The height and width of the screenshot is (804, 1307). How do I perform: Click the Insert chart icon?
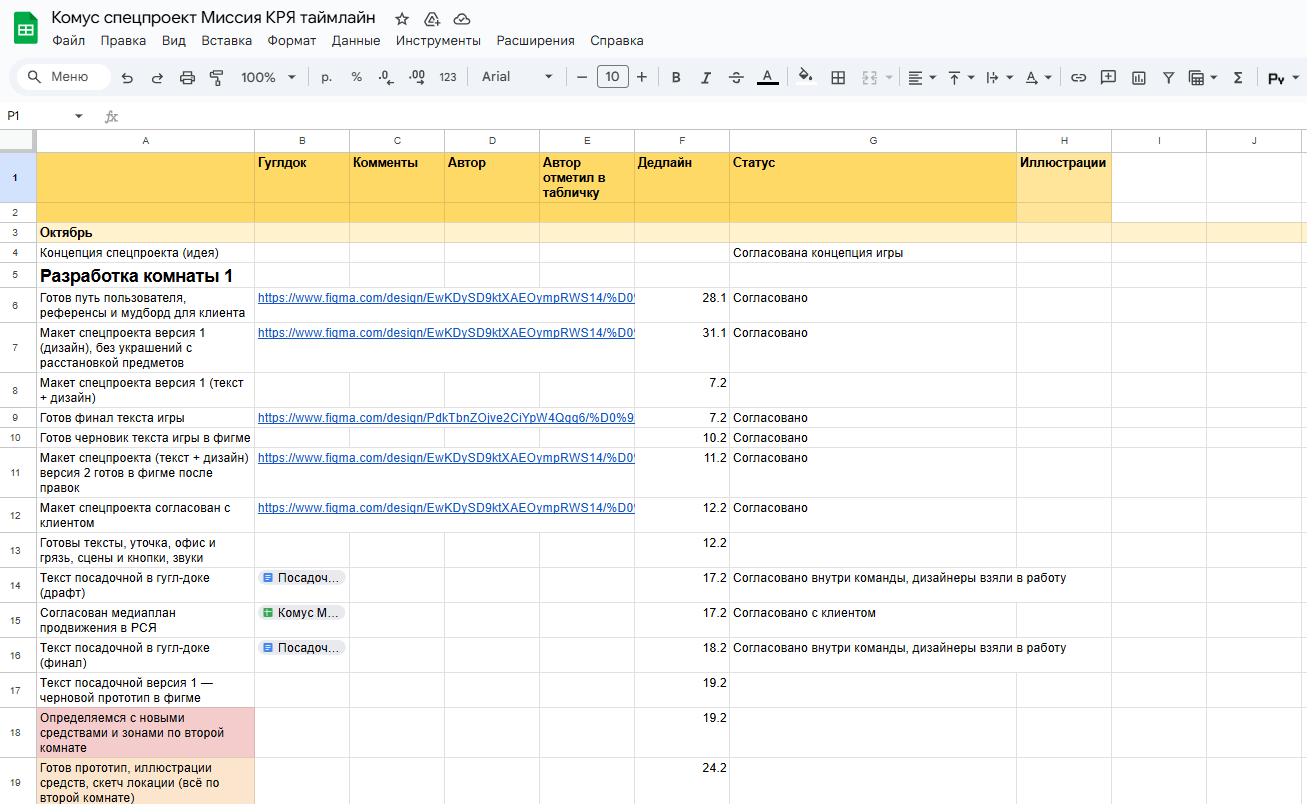1138,77
